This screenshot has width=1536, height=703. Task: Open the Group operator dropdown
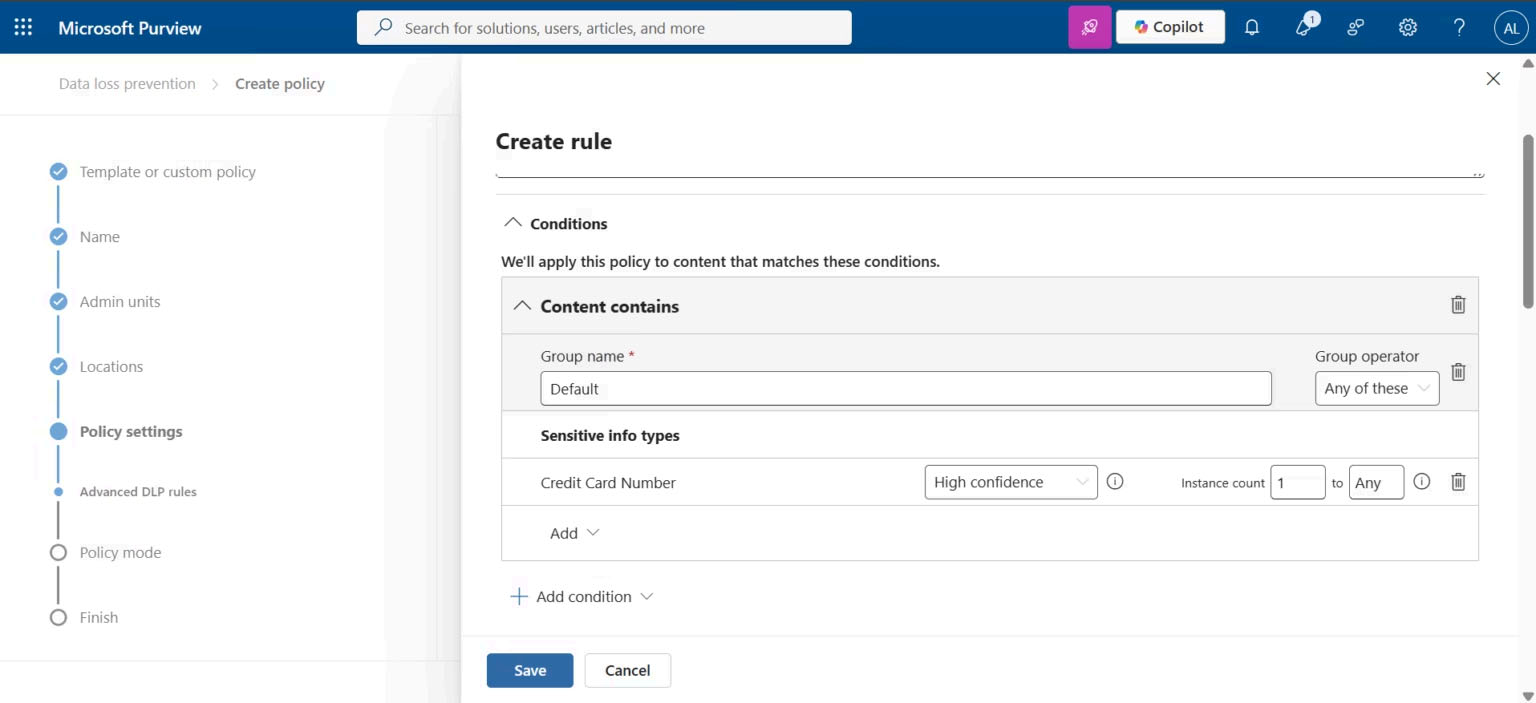pos(1377,388)
